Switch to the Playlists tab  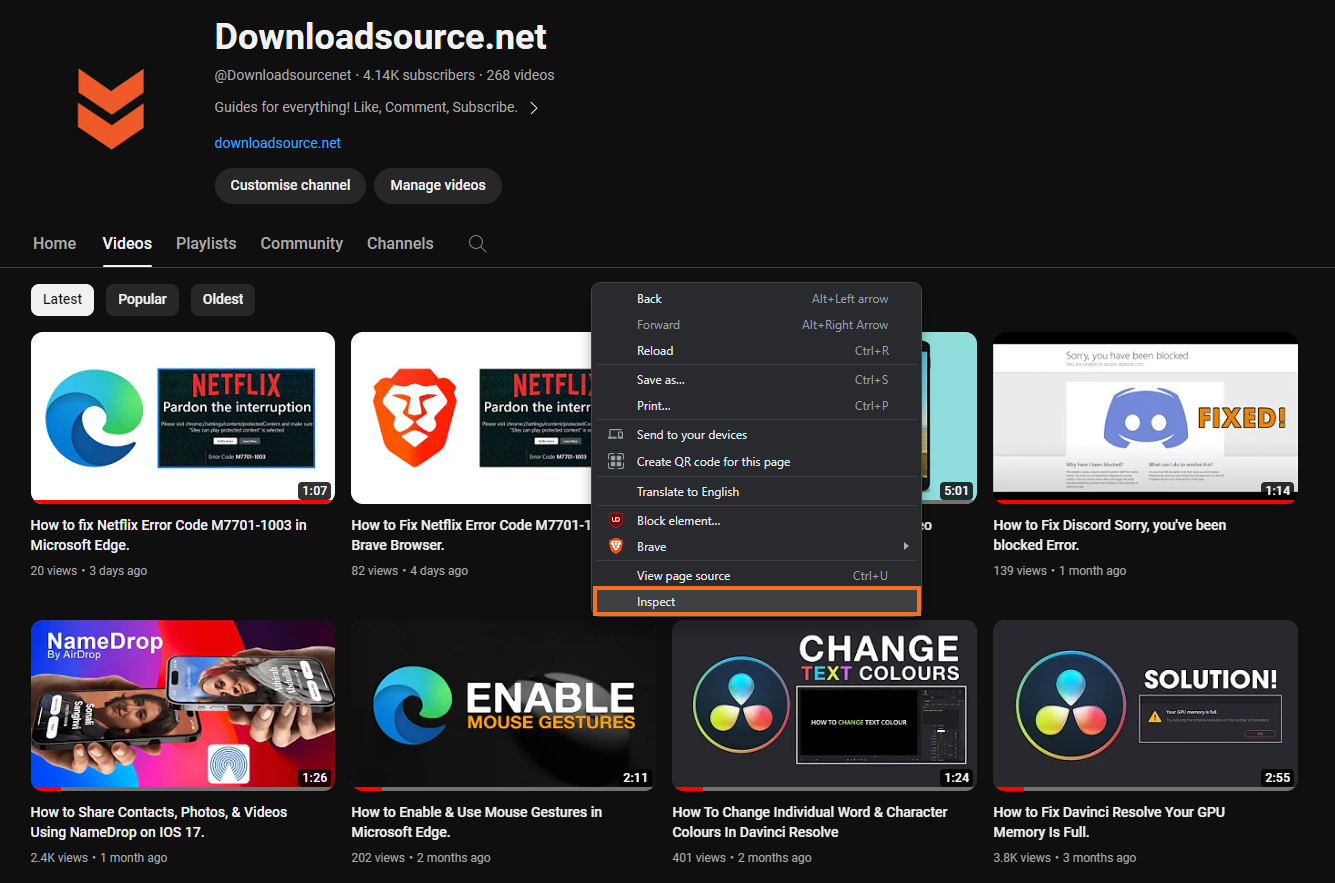206,243
